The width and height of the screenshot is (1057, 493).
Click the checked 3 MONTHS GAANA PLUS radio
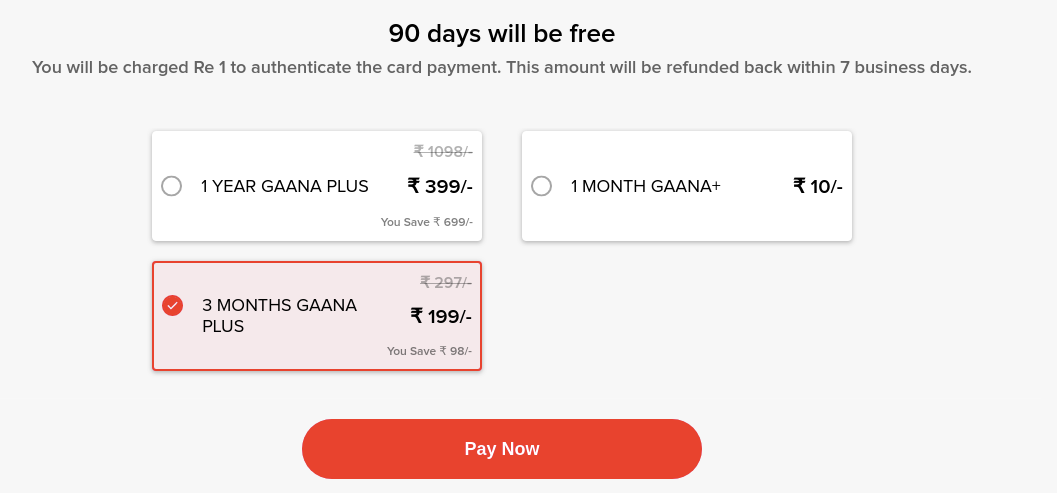[x=173, y=306]
